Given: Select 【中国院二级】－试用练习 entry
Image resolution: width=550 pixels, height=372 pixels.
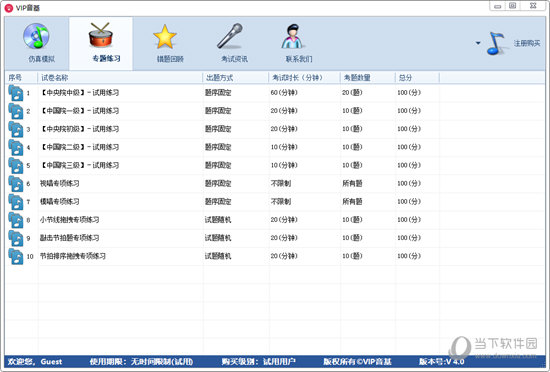Looking at the screenshot, I should pos(80,147).
